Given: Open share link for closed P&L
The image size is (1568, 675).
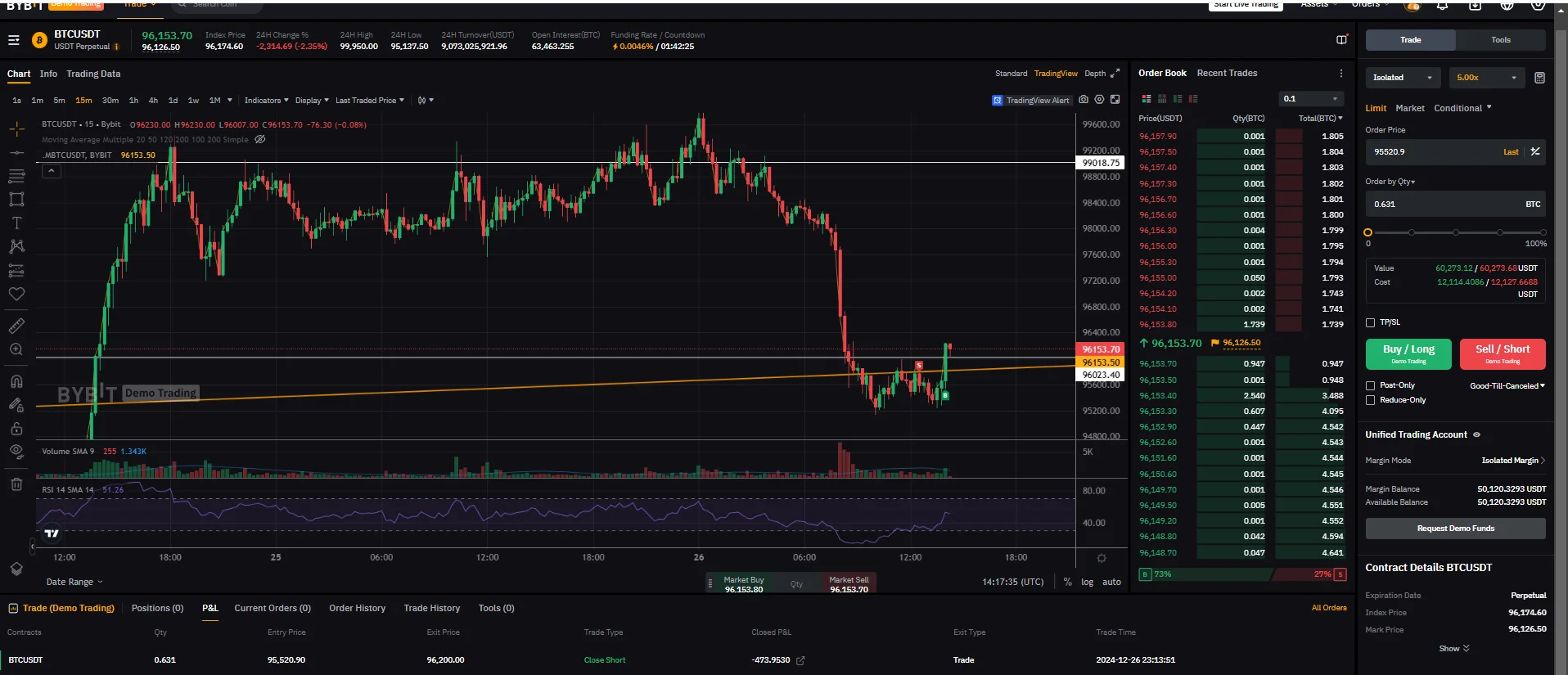Looking at the screenshot, I should (800, 660).
